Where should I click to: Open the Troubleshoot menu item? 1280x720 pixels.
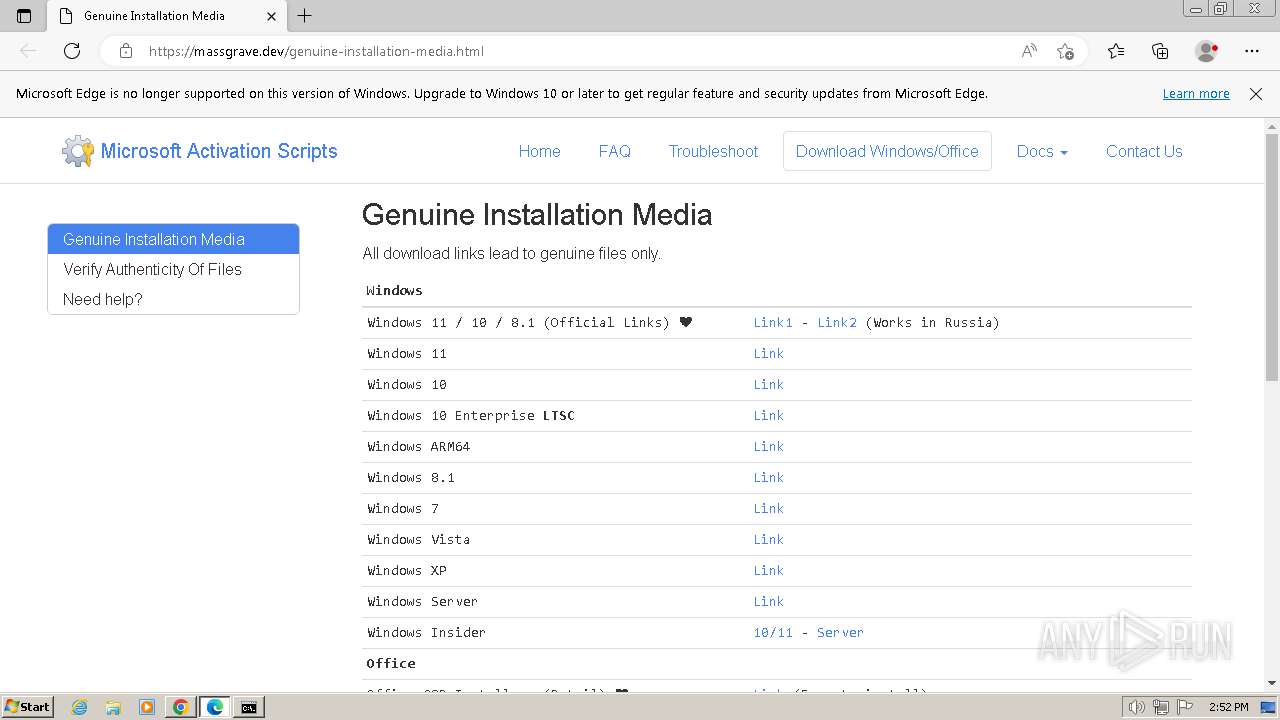713,151
